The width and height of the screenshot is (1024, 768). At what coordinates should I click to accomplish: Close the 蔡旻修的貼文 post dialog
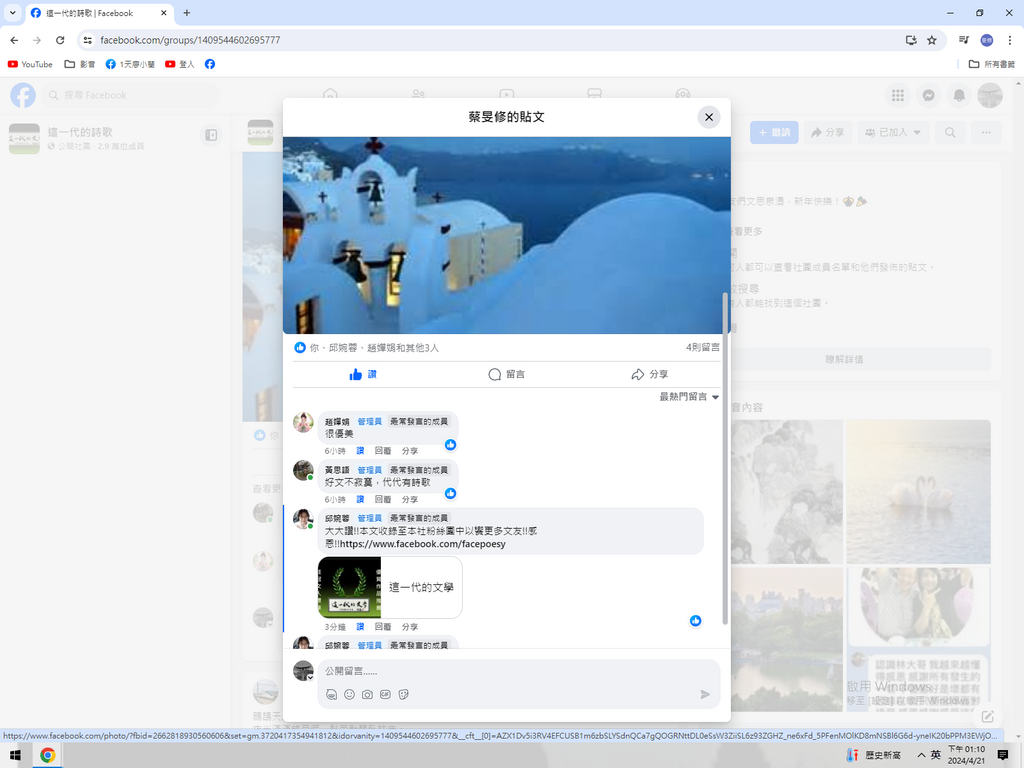click(709, 117)
